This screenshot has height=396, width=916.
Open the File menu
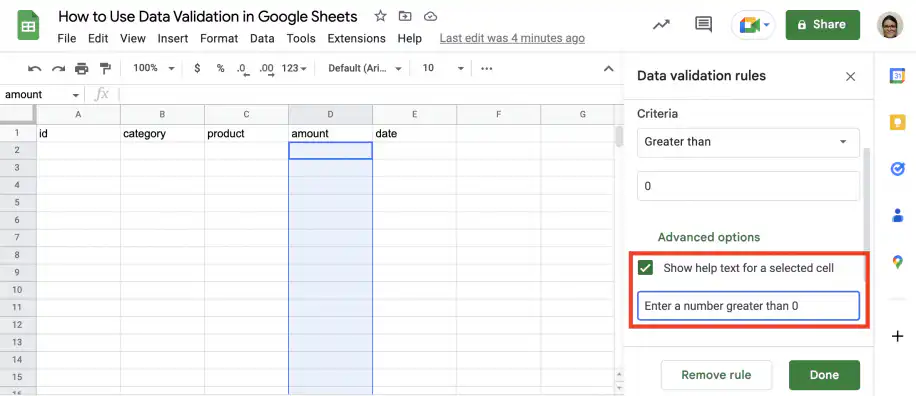click(67, 39)
